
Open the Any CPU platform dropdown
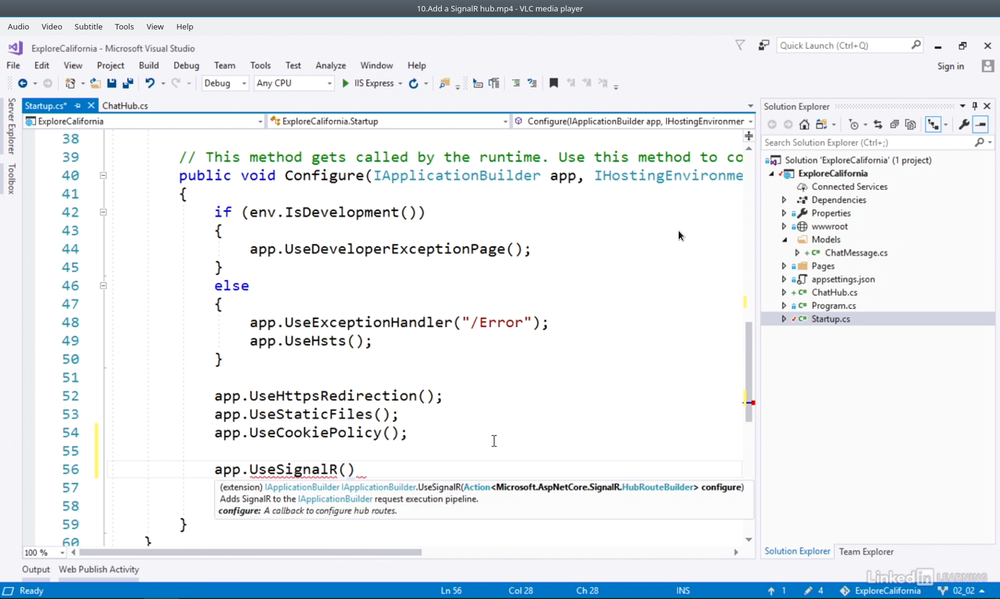[293, 84]
